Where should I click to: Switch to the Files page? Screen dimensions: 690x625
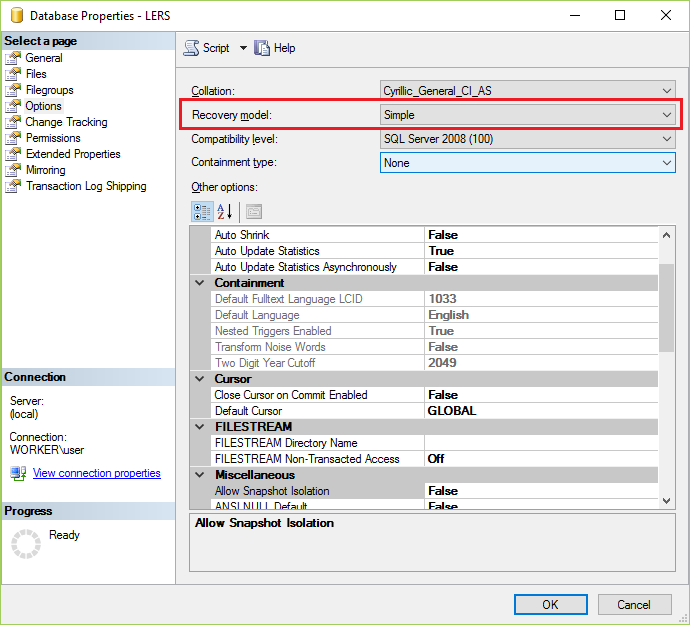(36, 74)
